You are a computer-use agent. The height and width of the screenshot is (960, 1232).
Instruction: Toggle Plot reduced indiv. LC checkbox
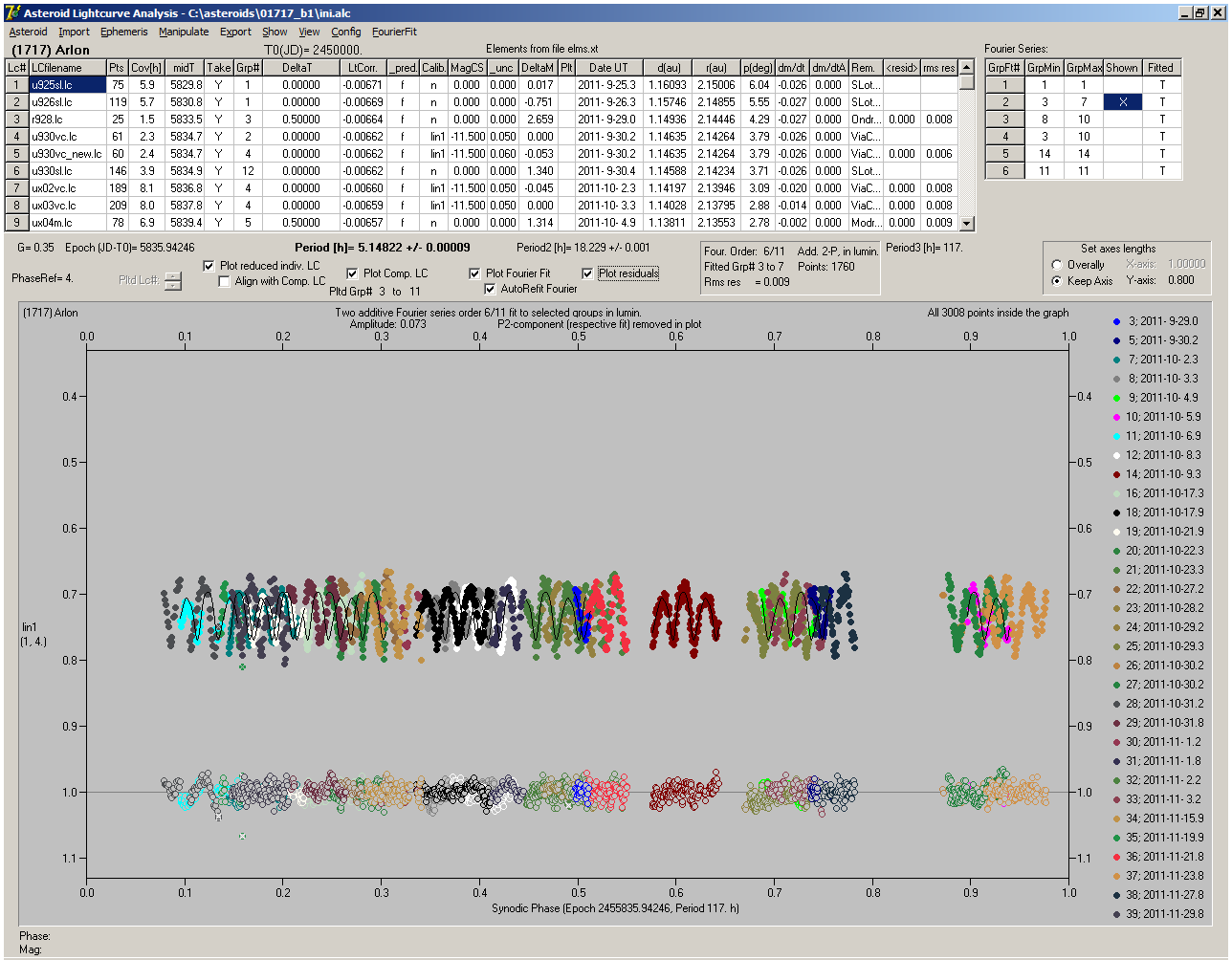[x=209, y=266]
